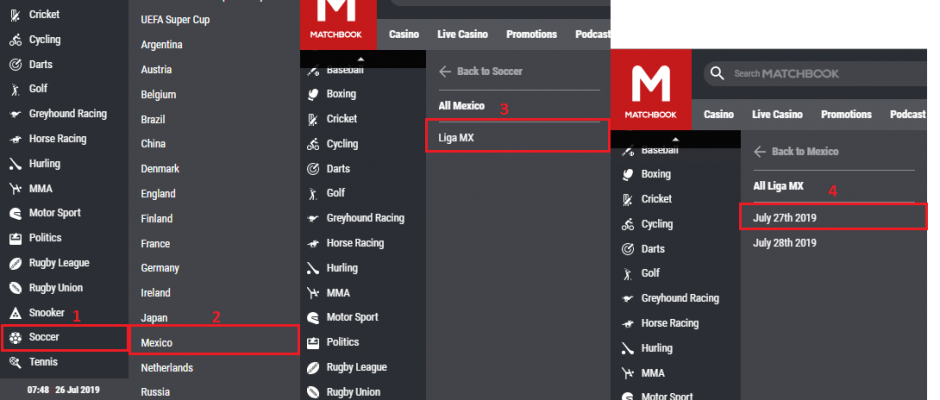Open the Casino tab above the Back to Mexico panel

point(719,115)
